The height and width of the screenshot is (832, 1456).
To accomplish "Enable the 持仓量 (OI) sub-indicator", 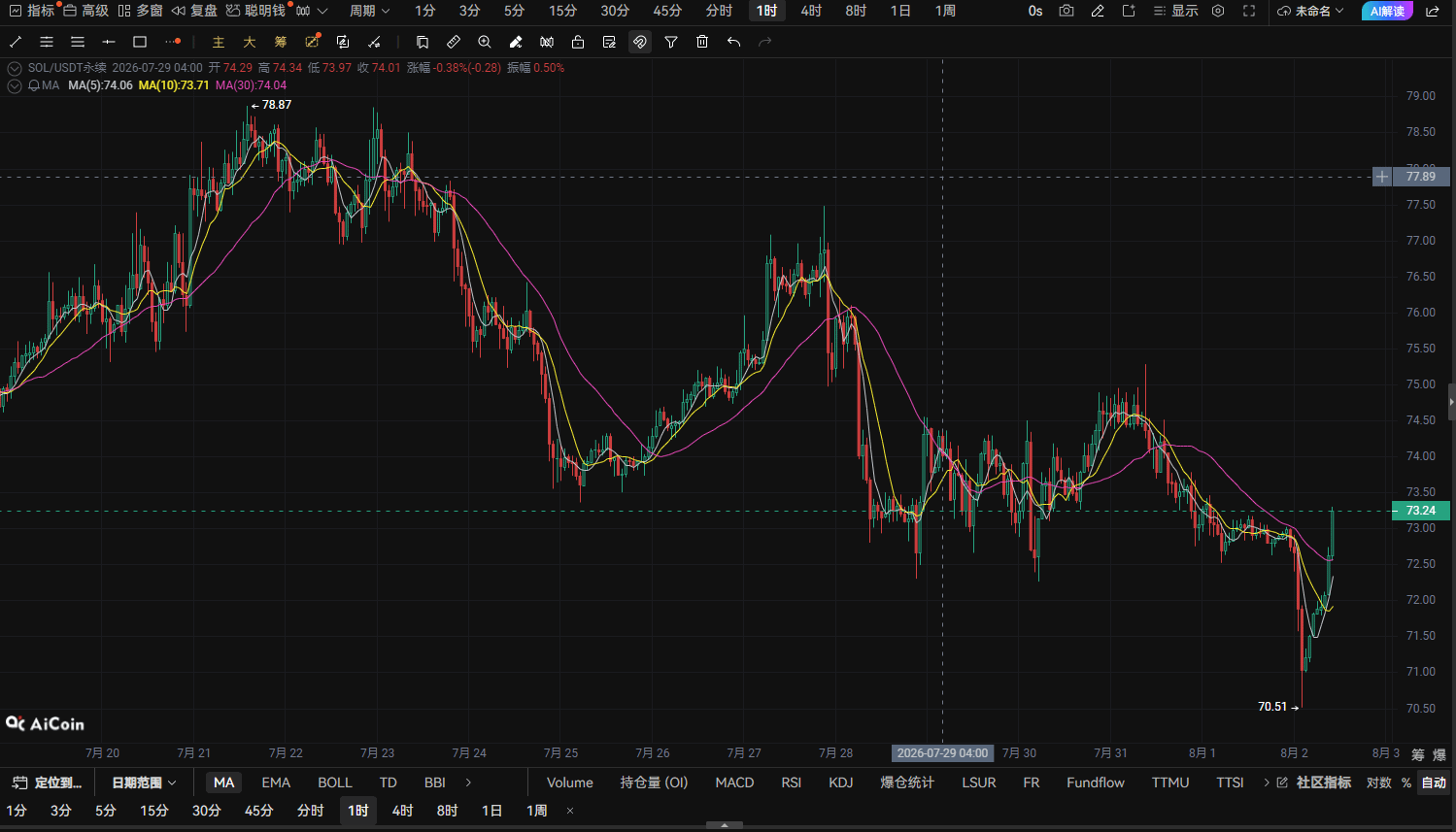I will (654, 782).
